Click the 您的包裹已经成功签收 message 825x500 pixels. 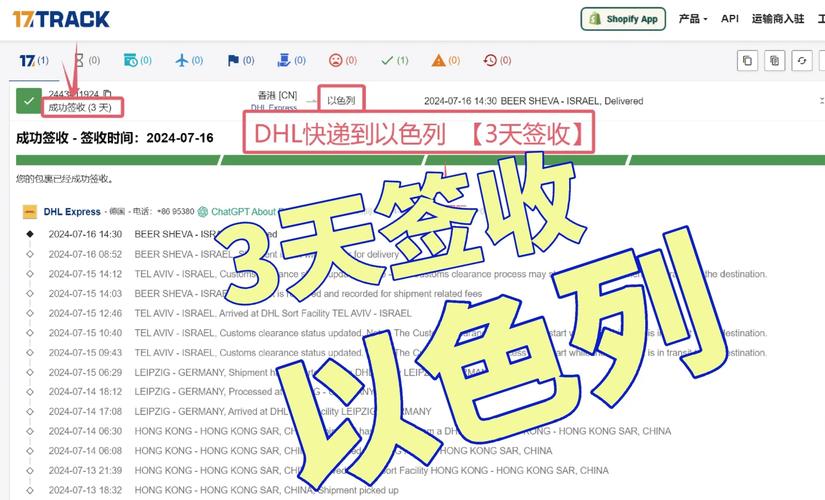tap(64, 179)
